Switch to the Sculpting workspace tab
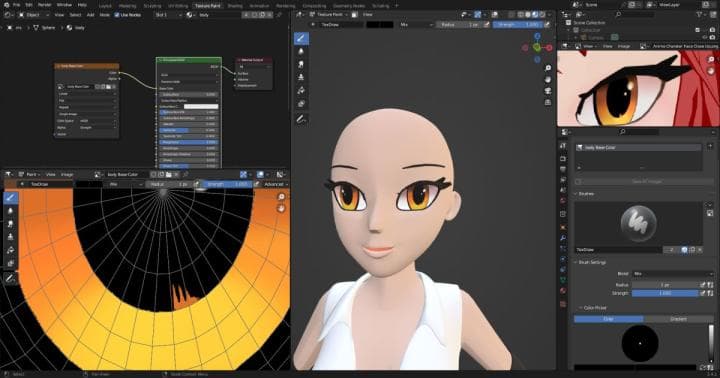The width and height of the screenshot is (720, 378). [x=152, y=6]
